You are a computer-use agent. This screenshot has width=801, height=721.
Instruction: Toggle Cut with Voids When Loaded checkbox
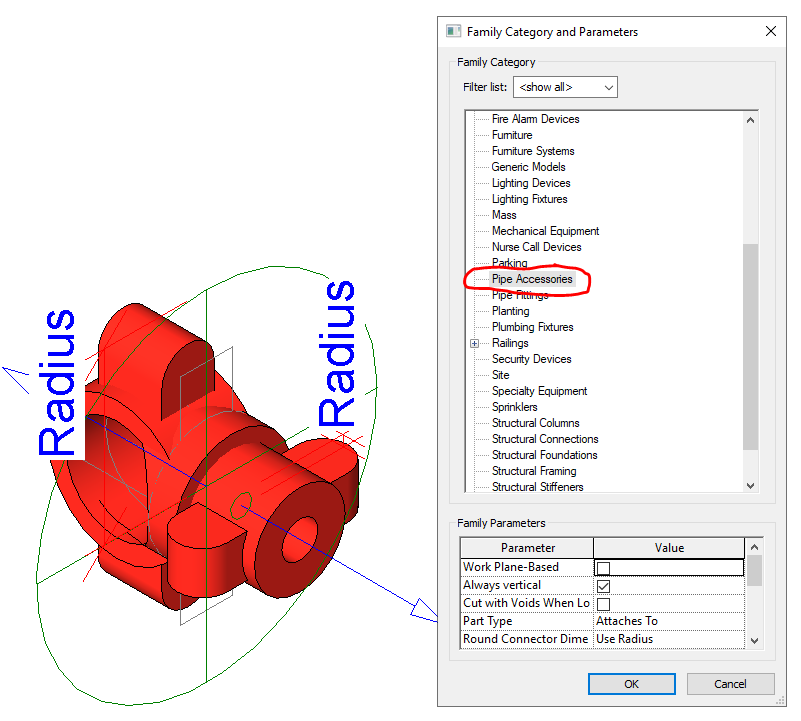coord(603,604)
